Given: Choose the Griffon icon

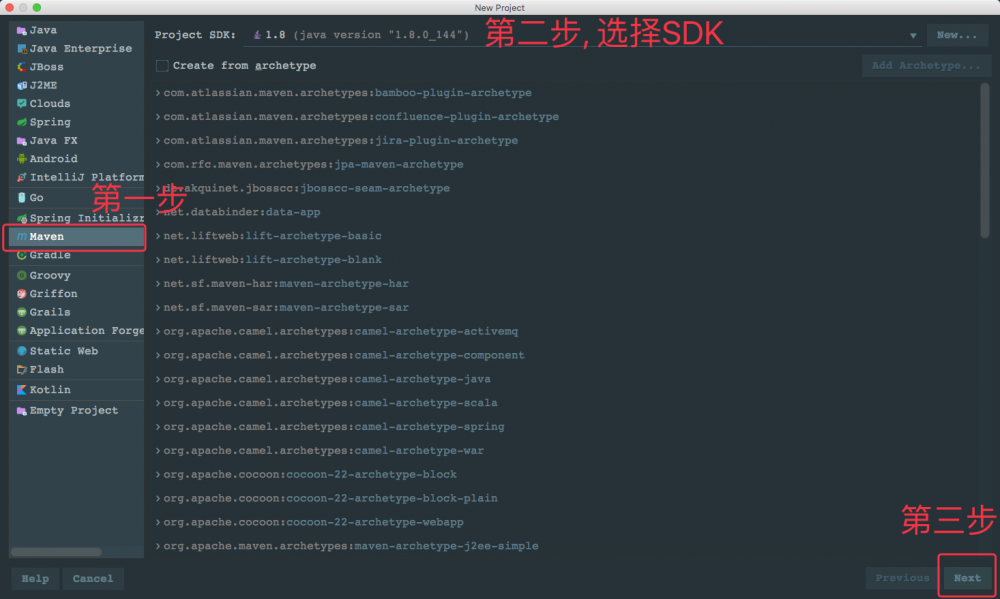Looking at the screenshot, I should click(22, 294).
